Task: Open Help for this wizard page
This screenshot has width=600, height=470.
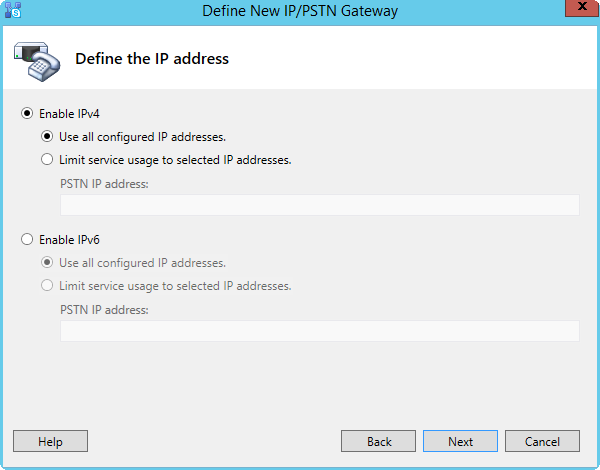Action: (51, 441)
